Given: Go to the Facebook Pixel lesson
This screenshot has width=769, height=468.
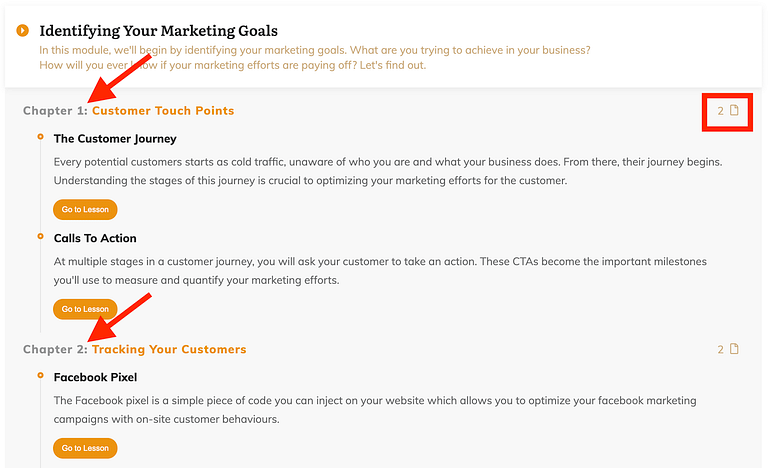Looking at the screenshot, I should tap(85, 448).
